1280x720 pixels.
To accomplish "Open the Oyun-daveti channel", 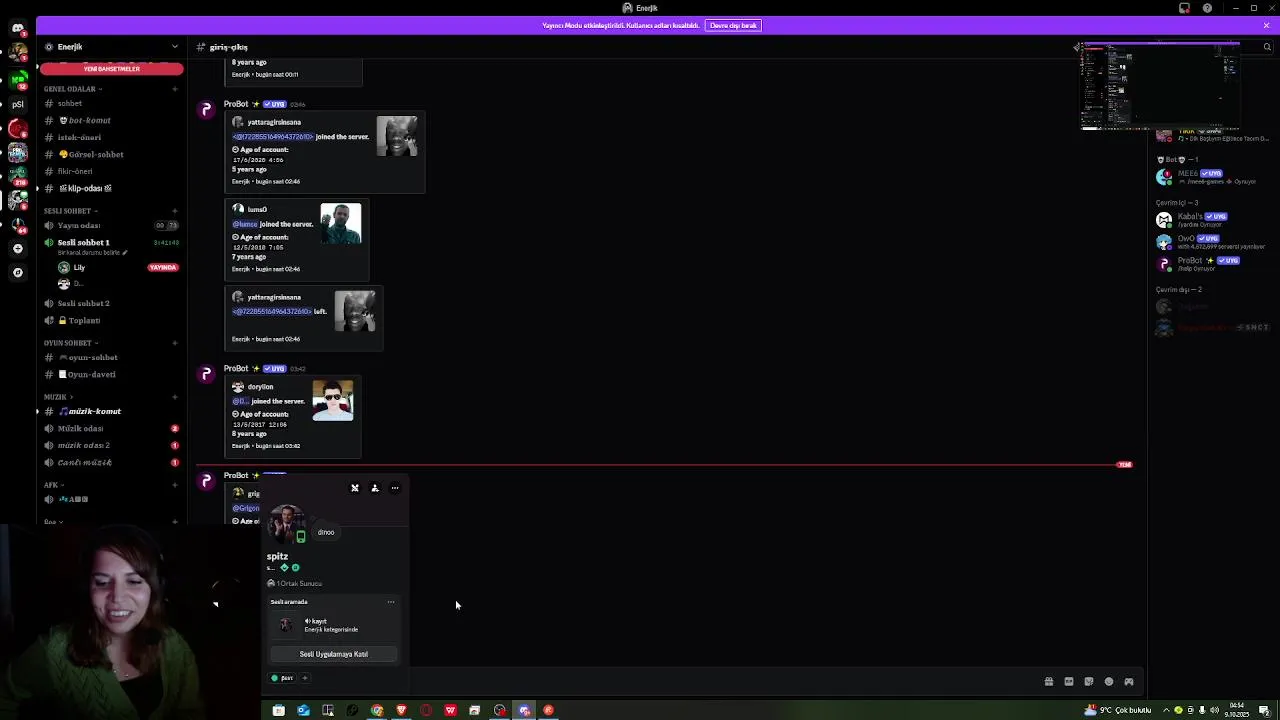I will point(111,374).
